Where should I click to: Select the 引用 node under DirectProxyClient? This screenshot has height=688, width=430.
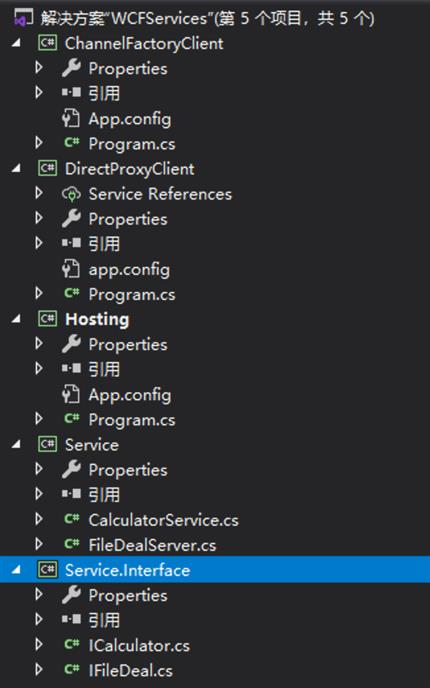coord(104,244)
